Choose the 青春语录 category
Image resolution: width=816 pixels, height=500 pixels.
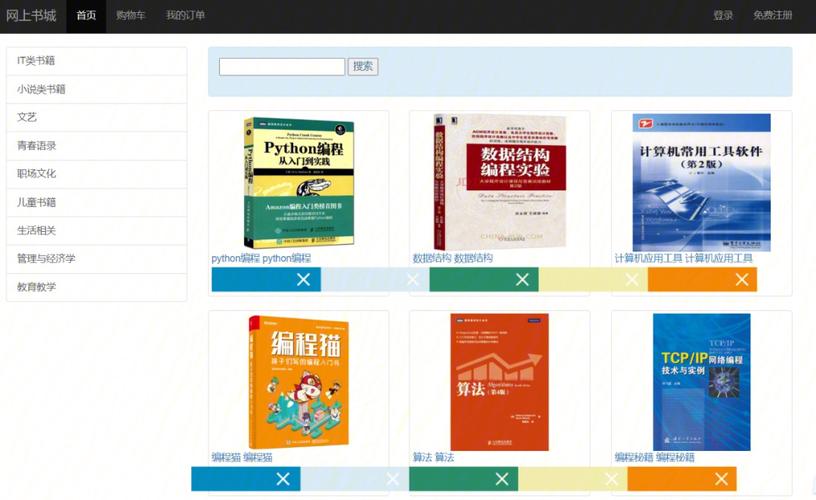click(x=96, y=146)
